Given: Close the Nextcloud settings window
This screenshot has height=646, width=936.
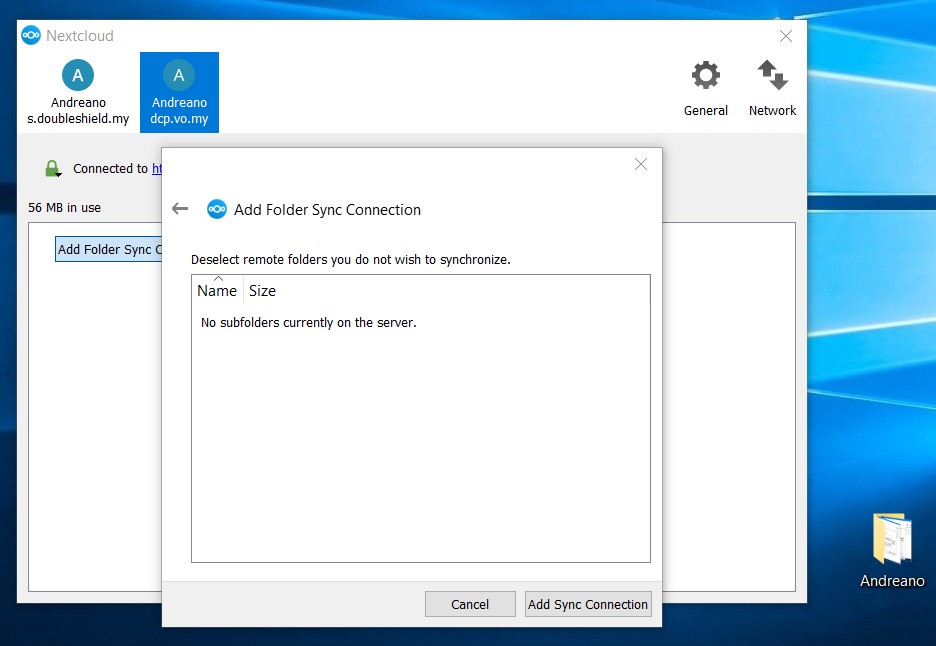Looking at the screenshot, I should pos(785,36).
